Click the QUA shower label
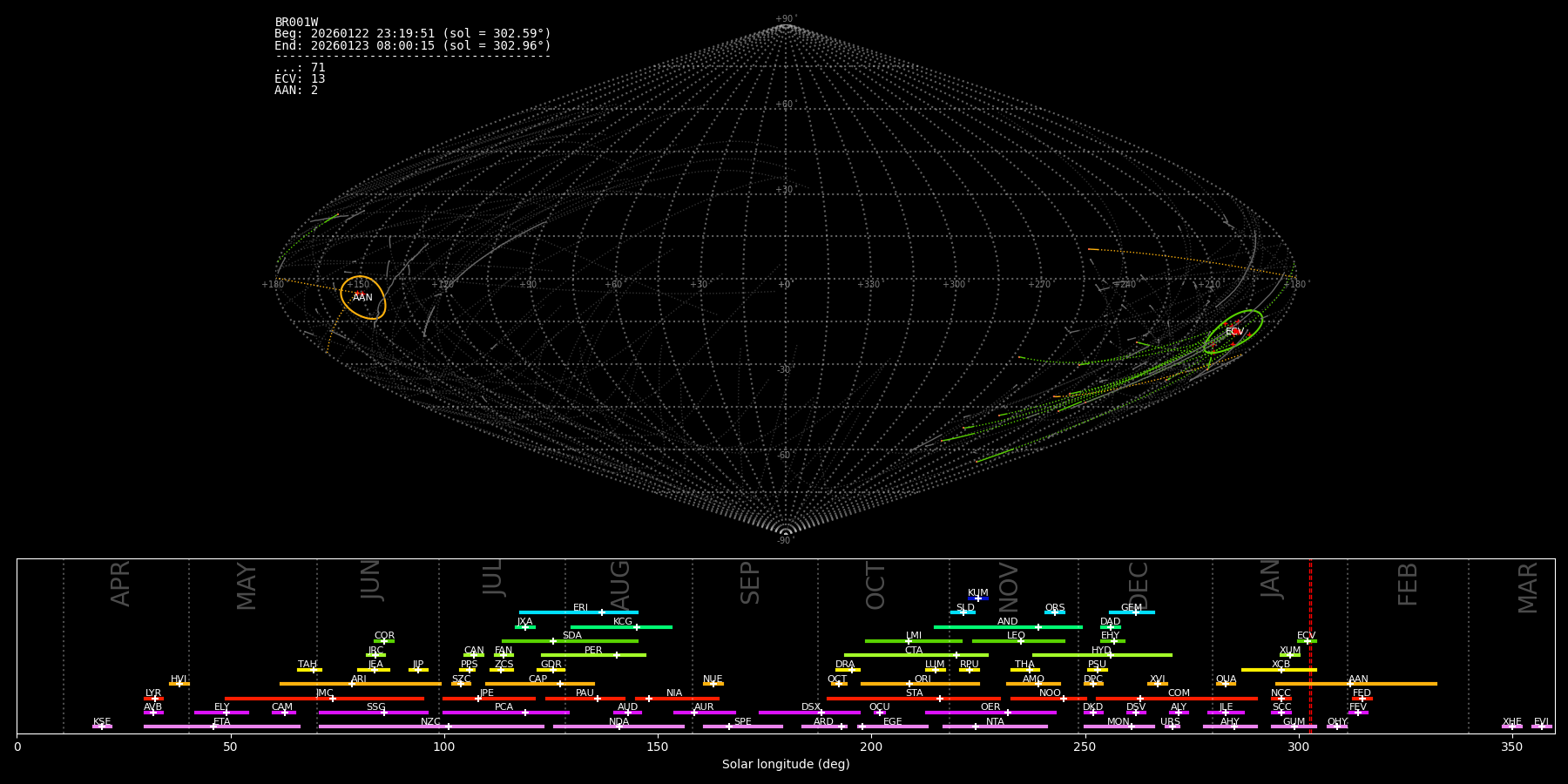The width and height of the screenshot is (1568, 784). [x=1226, y=679]
